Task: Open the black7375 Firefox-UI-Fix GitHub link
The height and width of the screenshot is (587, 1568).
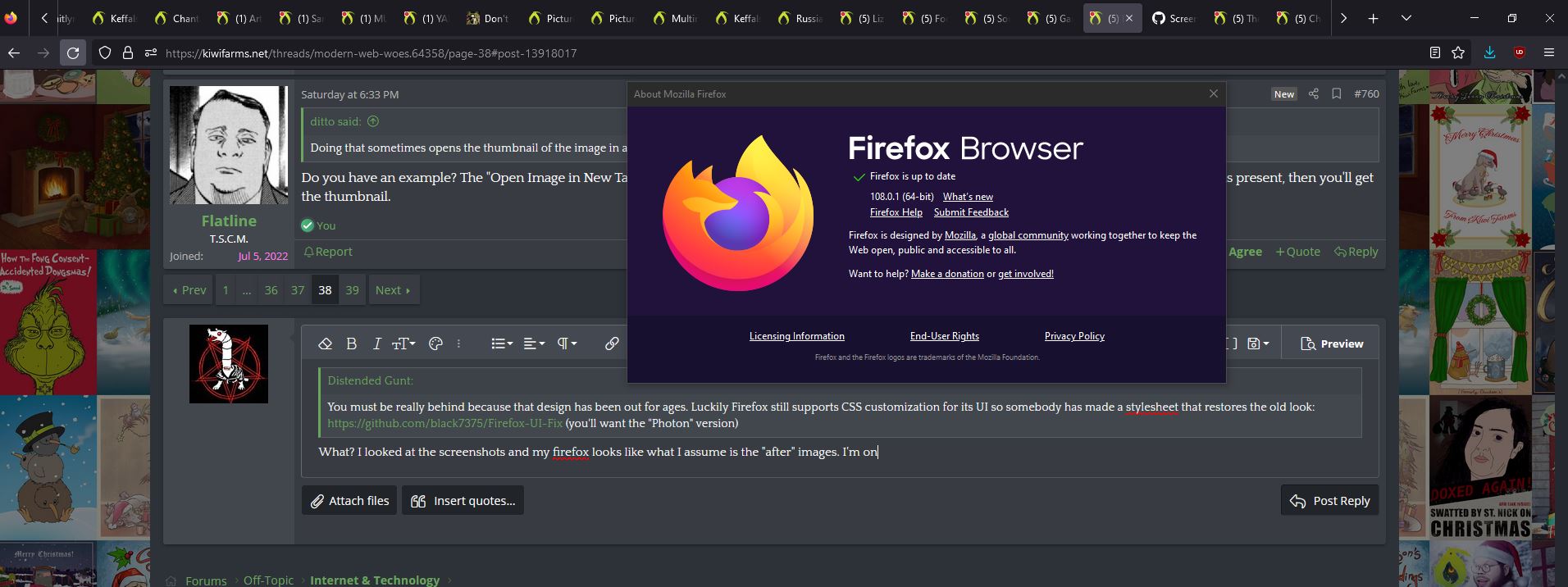Action: point(445,423)
